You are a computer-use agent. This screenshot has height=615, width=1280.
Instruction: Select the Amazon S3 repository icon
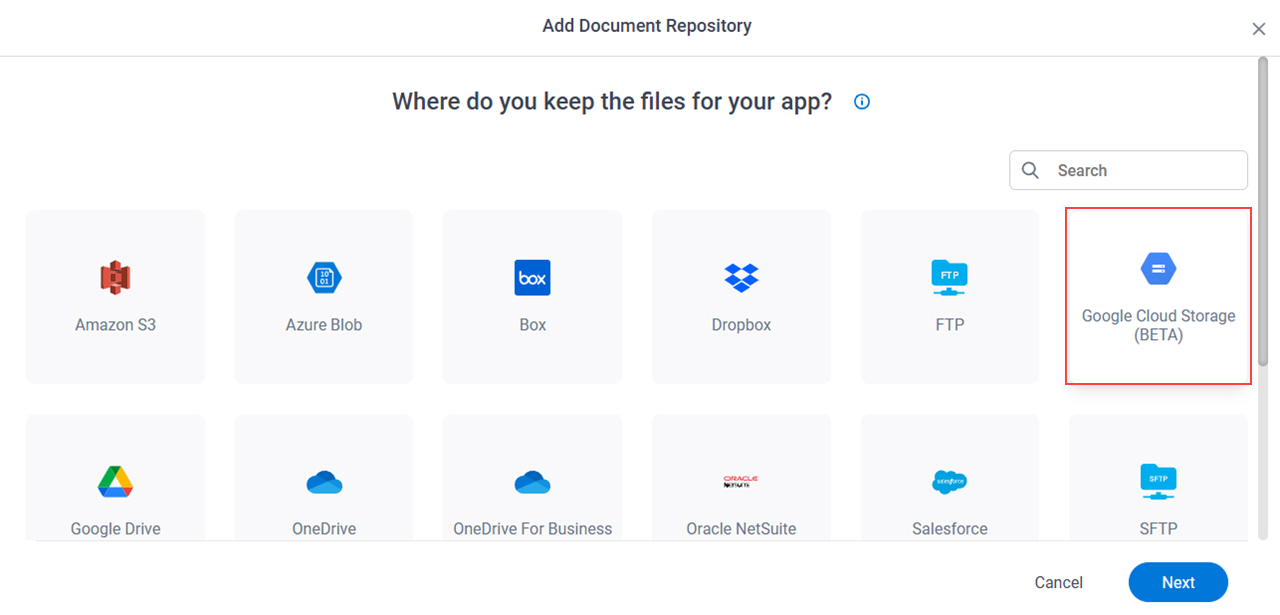[116, 277]
